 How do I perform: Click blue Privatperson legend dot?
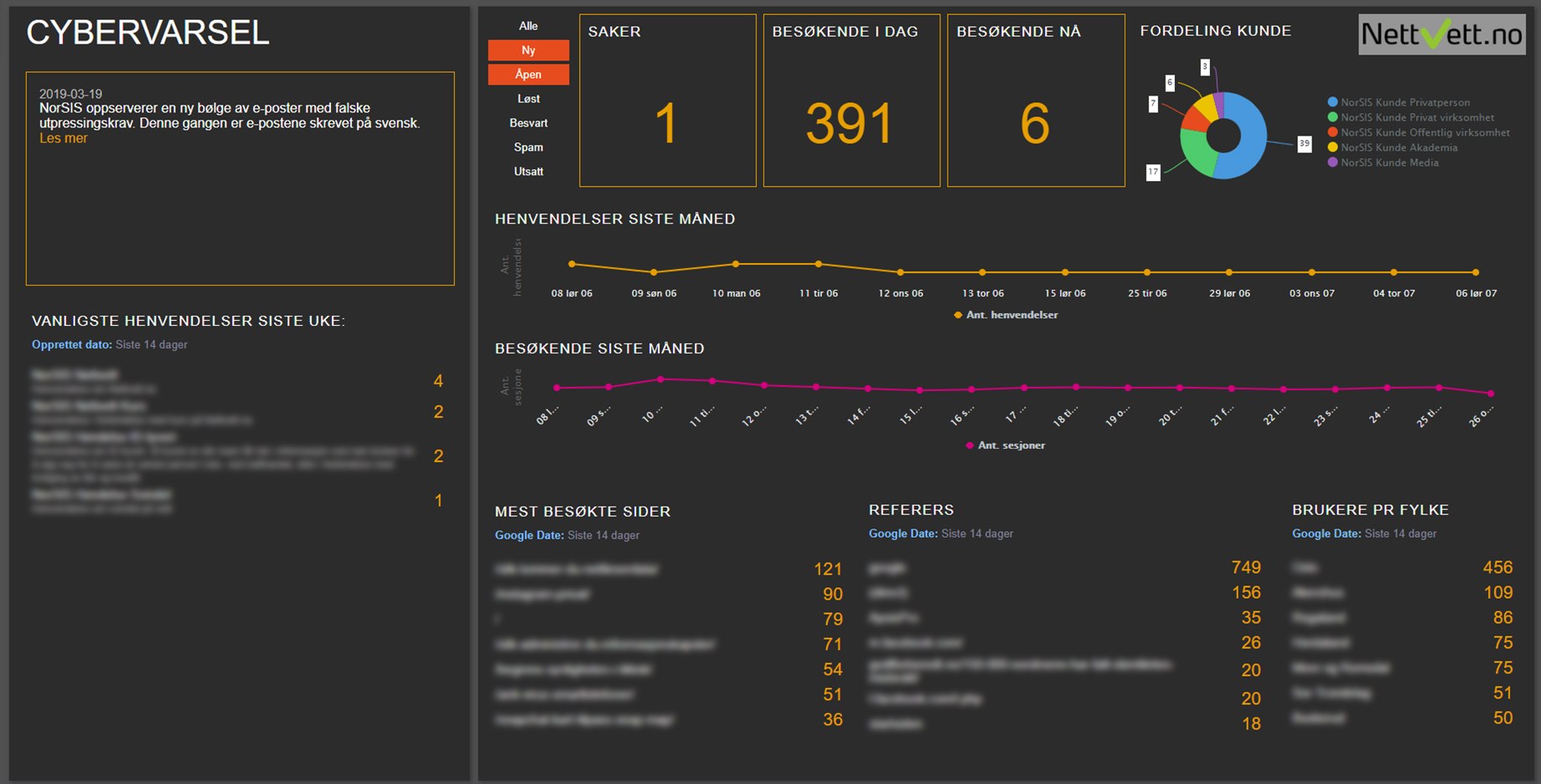pos(1332,102)
